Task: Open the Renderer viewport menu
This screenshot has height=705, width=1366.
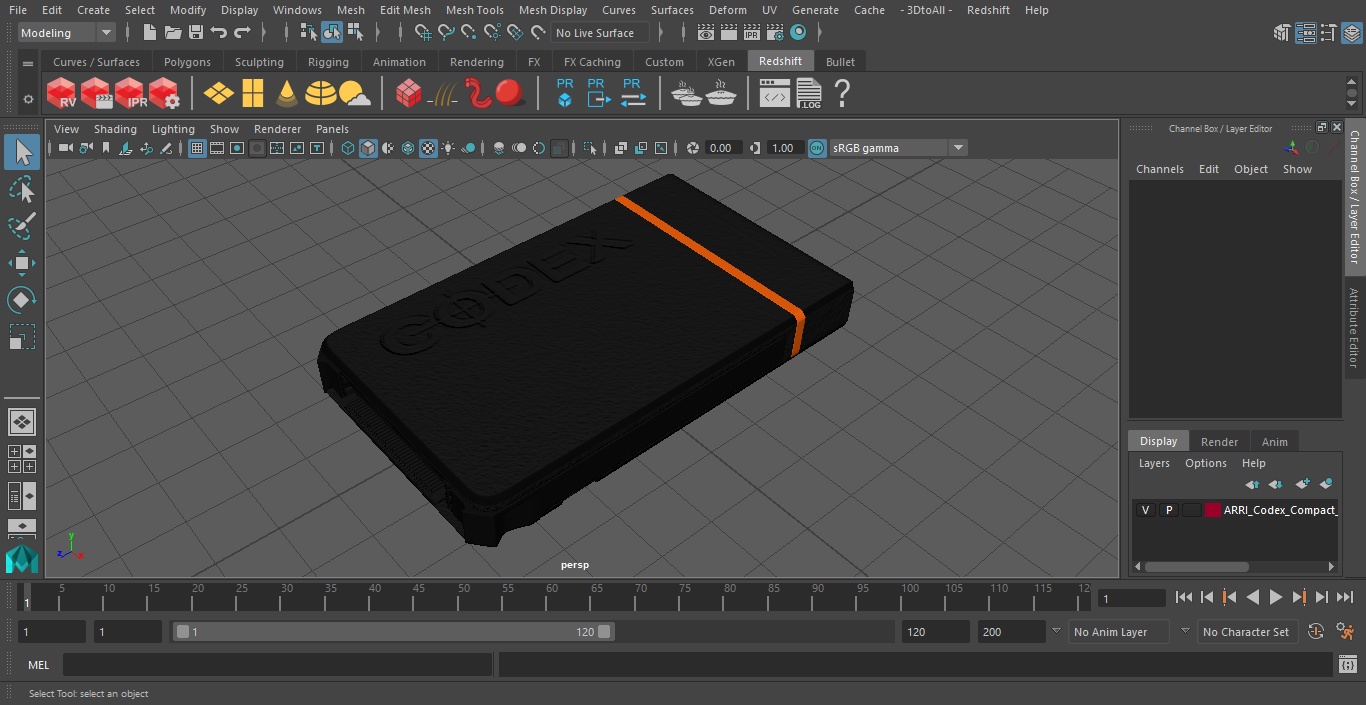Action: pyautogui.click(x=277, y=129)
